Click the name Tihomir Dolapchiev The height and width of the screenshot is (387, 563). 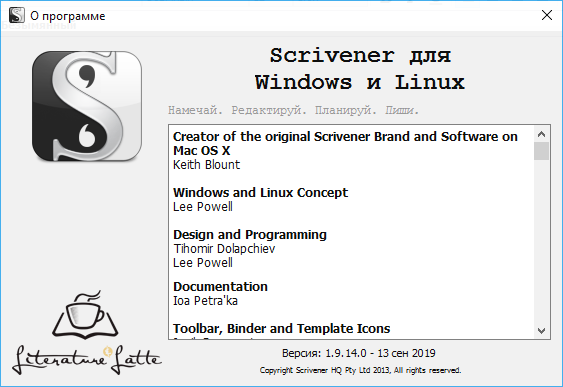coord(224,249)
